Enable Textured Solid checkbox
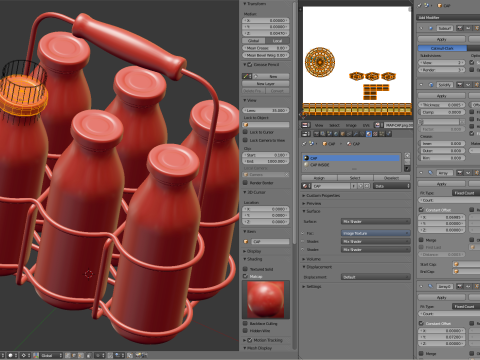The height and width of the screenshot is (360, 480). [x=245, y=269]
